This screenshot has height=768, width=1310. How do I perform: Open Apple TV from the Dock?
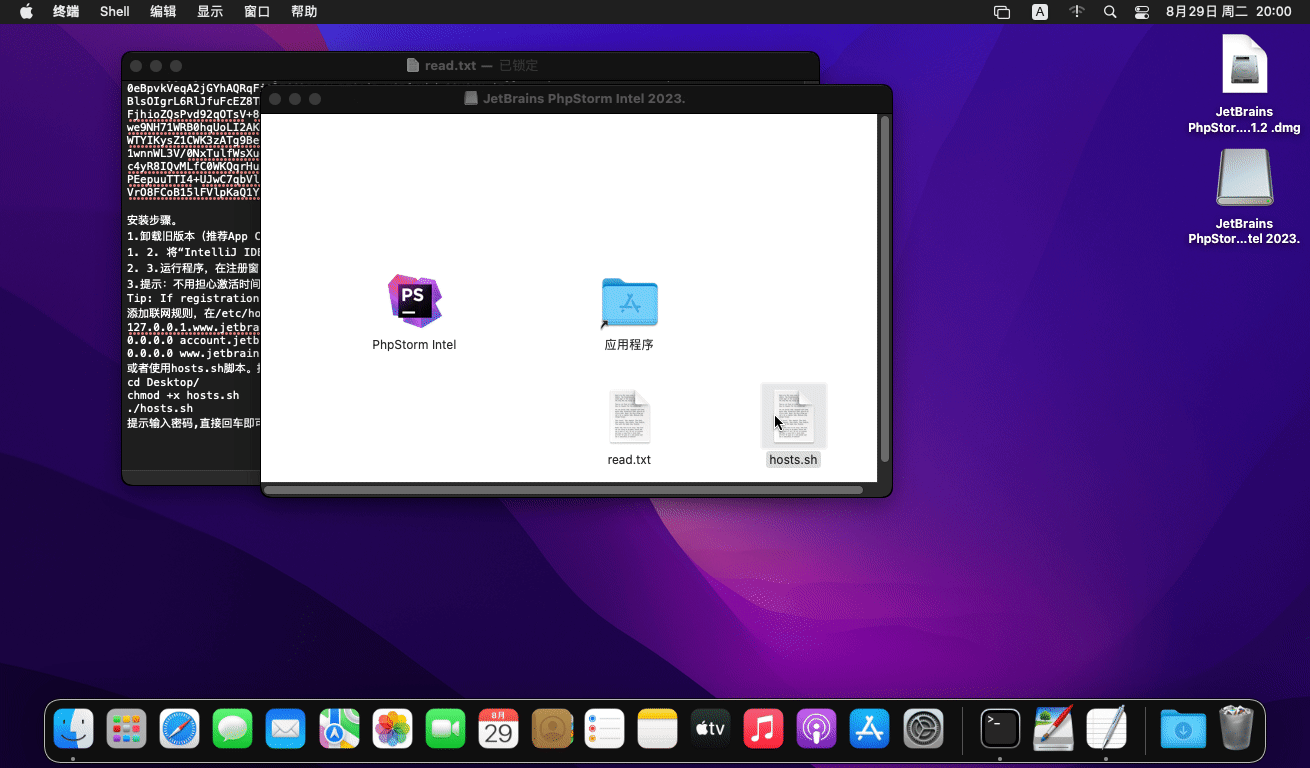[x=710, y=729]
